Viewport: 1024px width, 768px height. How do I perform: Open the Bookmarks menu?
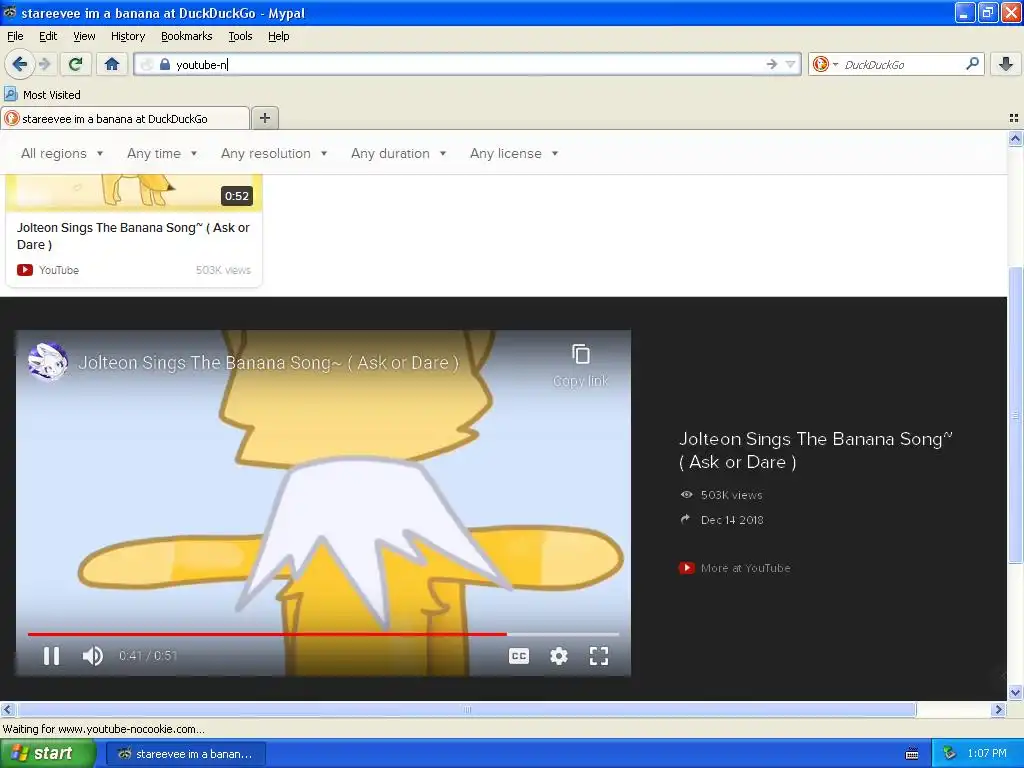(186, 36)
